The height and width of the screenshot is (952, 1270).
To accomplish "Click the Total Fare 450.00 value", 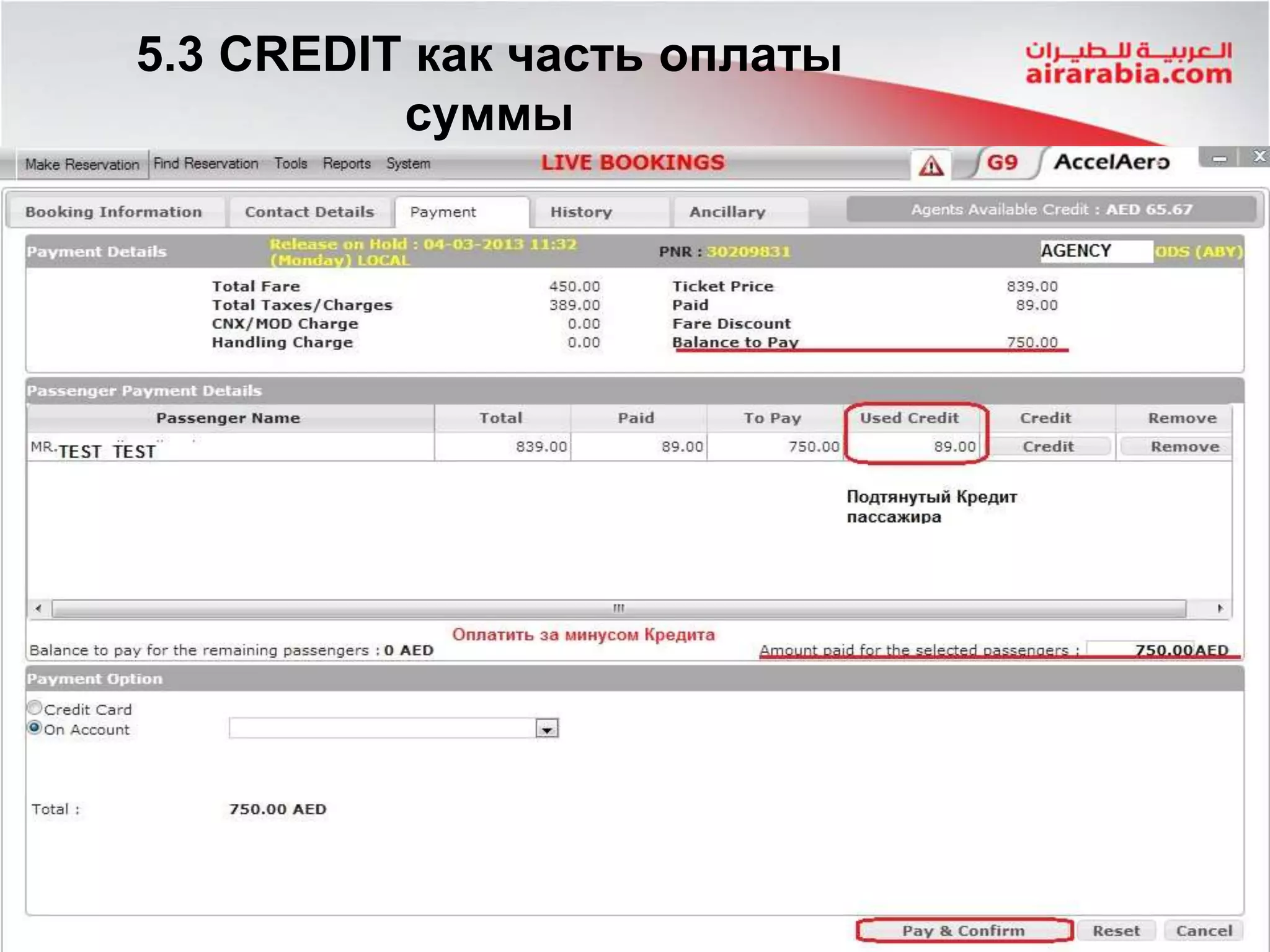I will pyautogui.click(x=574, y=286).
